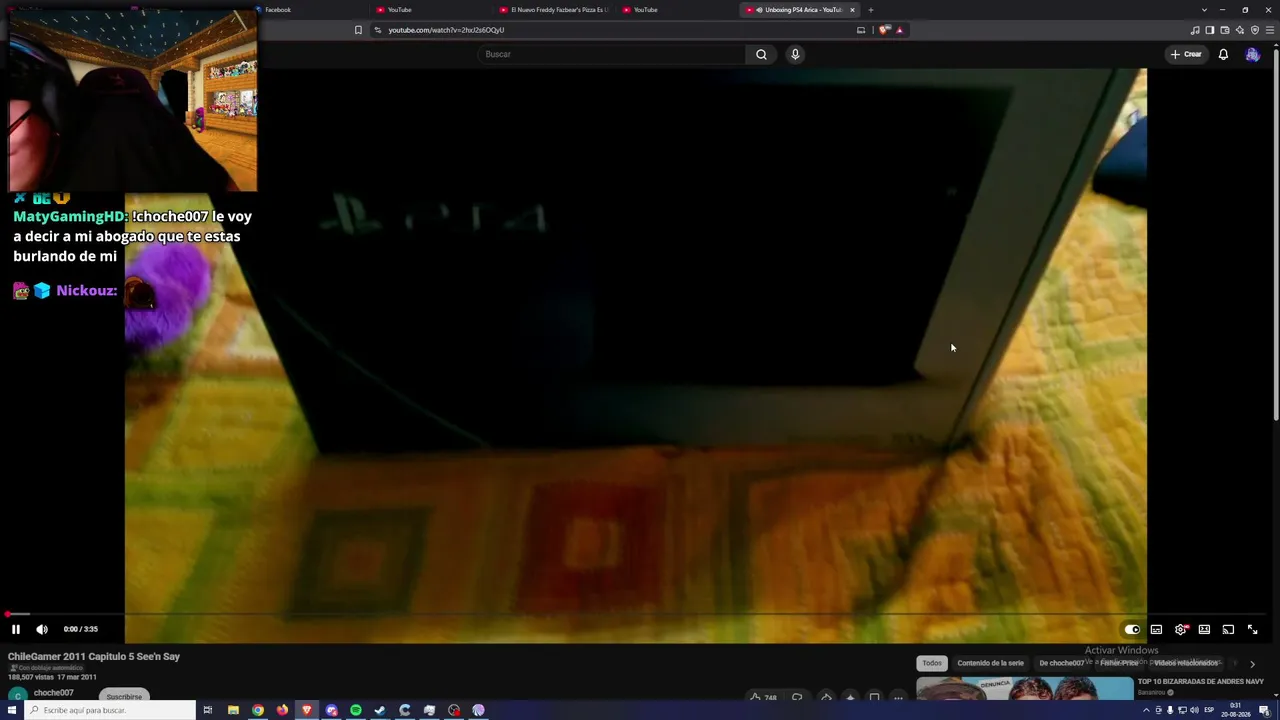Switch the 'ESP' keyboard input language

click(1209, 710)
